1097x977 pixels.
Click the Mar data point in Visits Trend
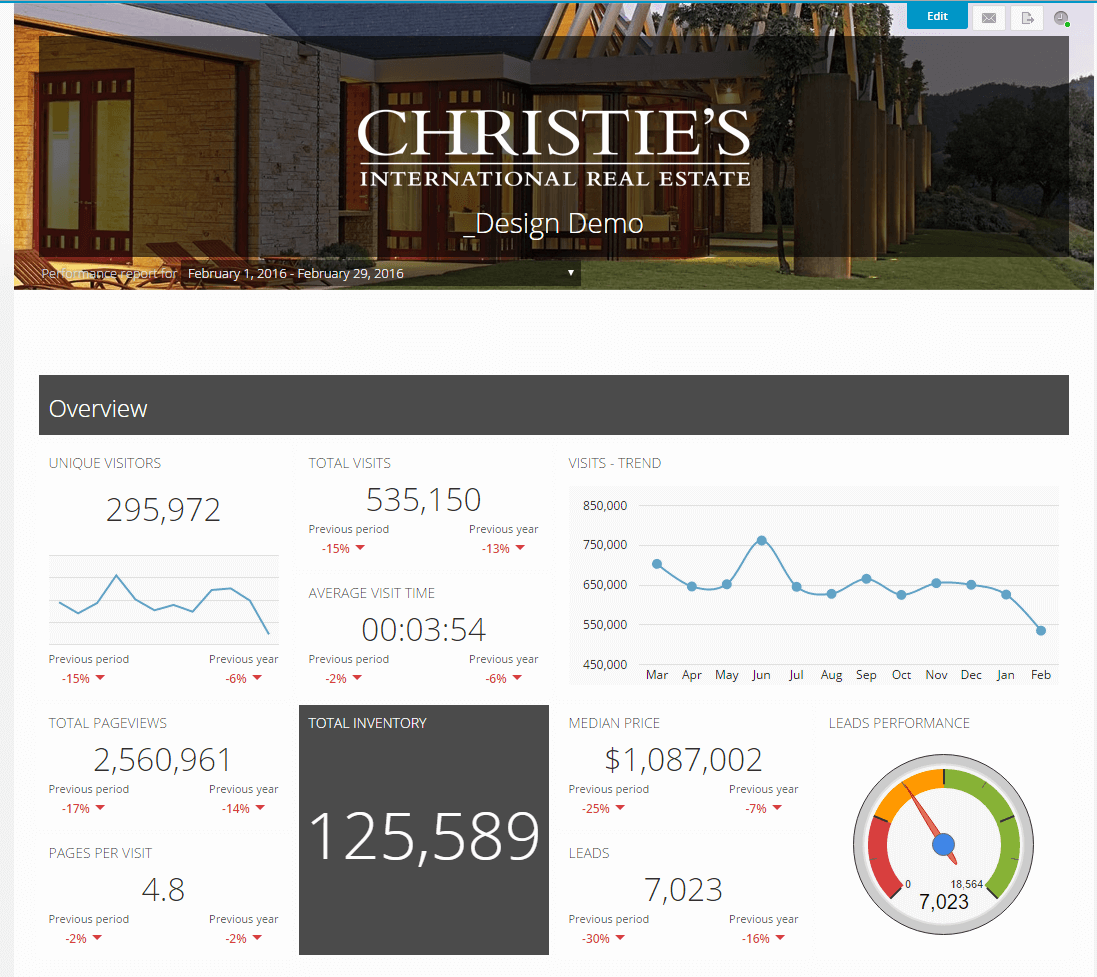click(x=657, y=564)
